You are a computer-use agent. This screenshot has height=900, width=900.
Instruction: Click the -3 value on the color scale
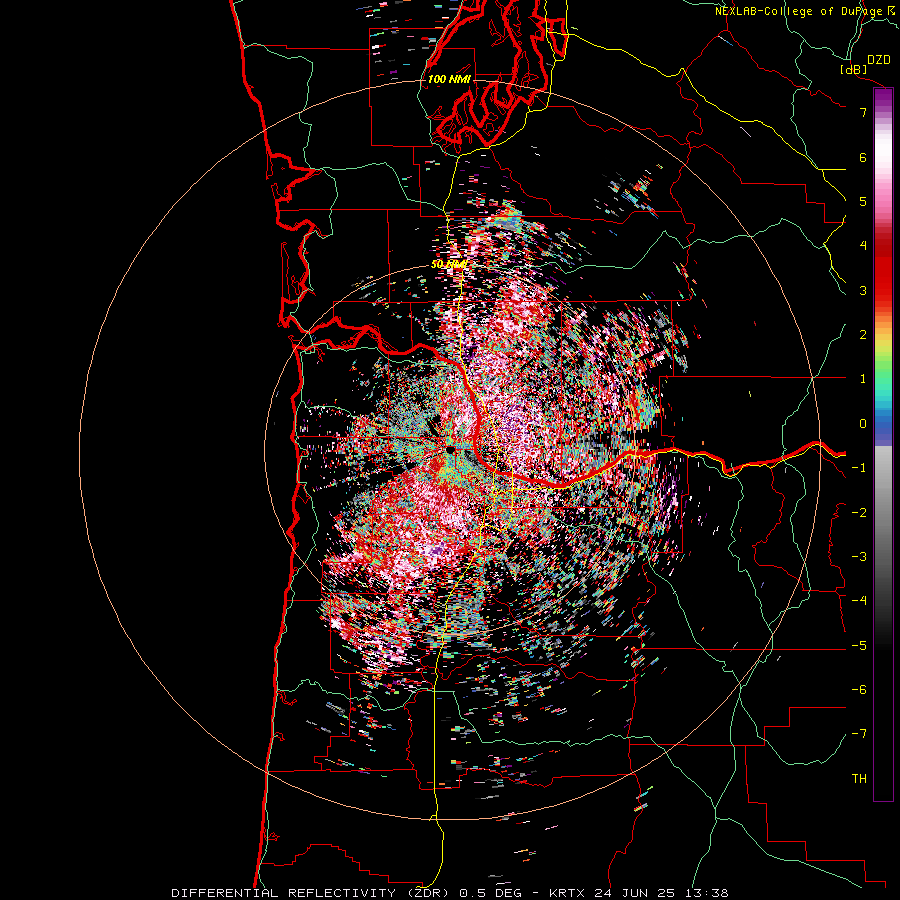pos(859,557)
